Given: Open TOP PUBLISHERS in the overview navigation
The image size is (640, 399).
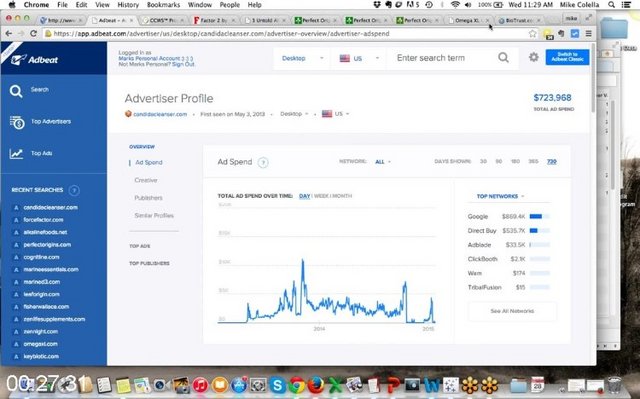Looking at the screenshot, I should point(149,264).
